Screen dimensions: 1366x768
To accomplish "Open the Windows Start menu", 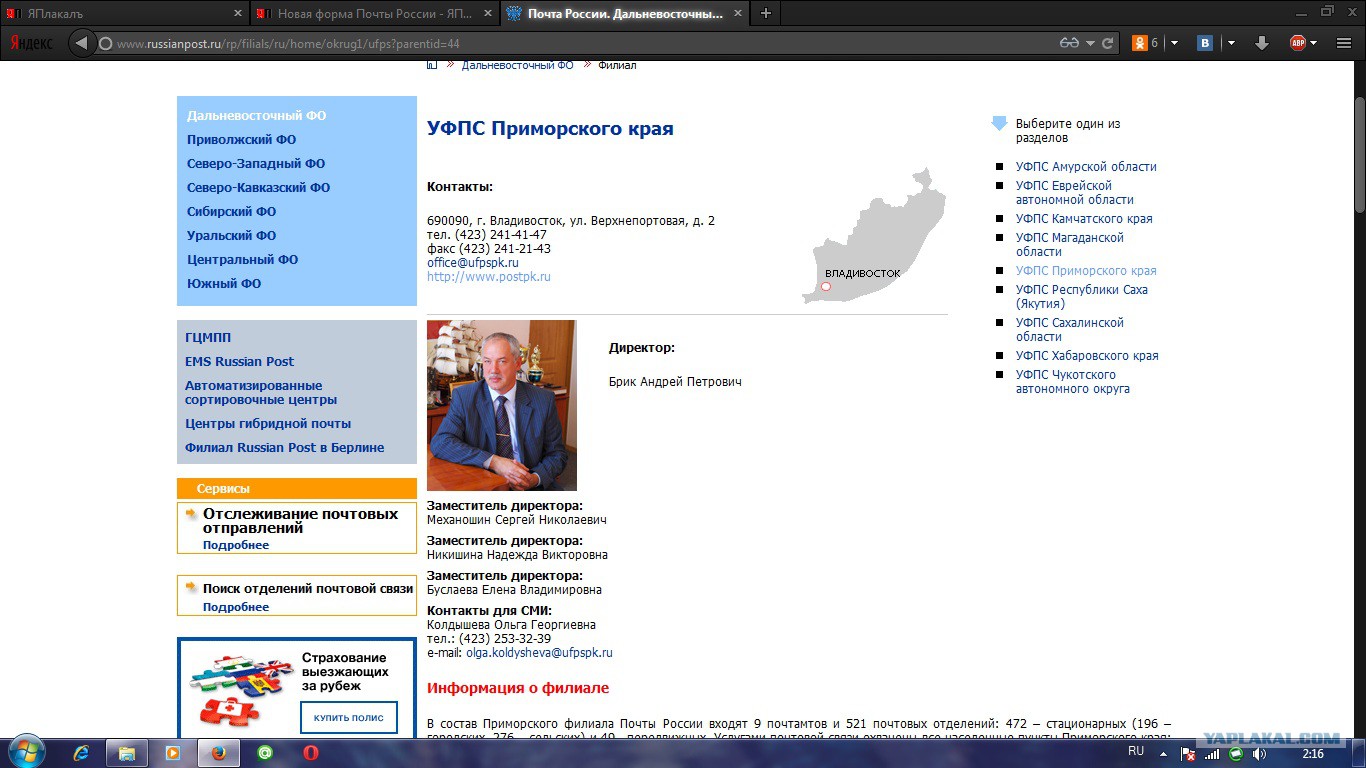I will click(x=25, y=752).
